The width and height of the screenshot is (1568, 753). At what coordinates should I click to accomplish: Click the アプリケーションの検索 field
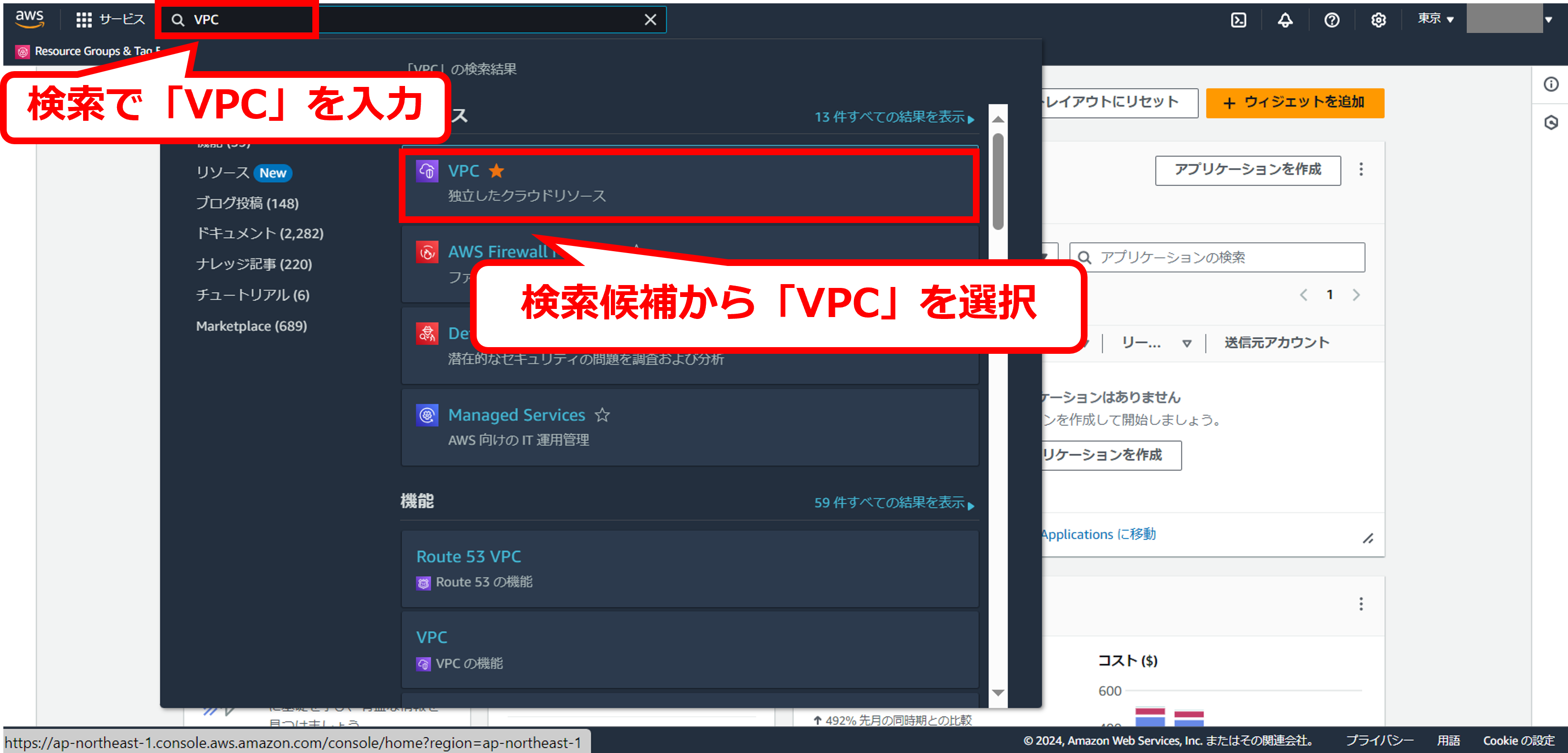click(x=1217, y=257)
